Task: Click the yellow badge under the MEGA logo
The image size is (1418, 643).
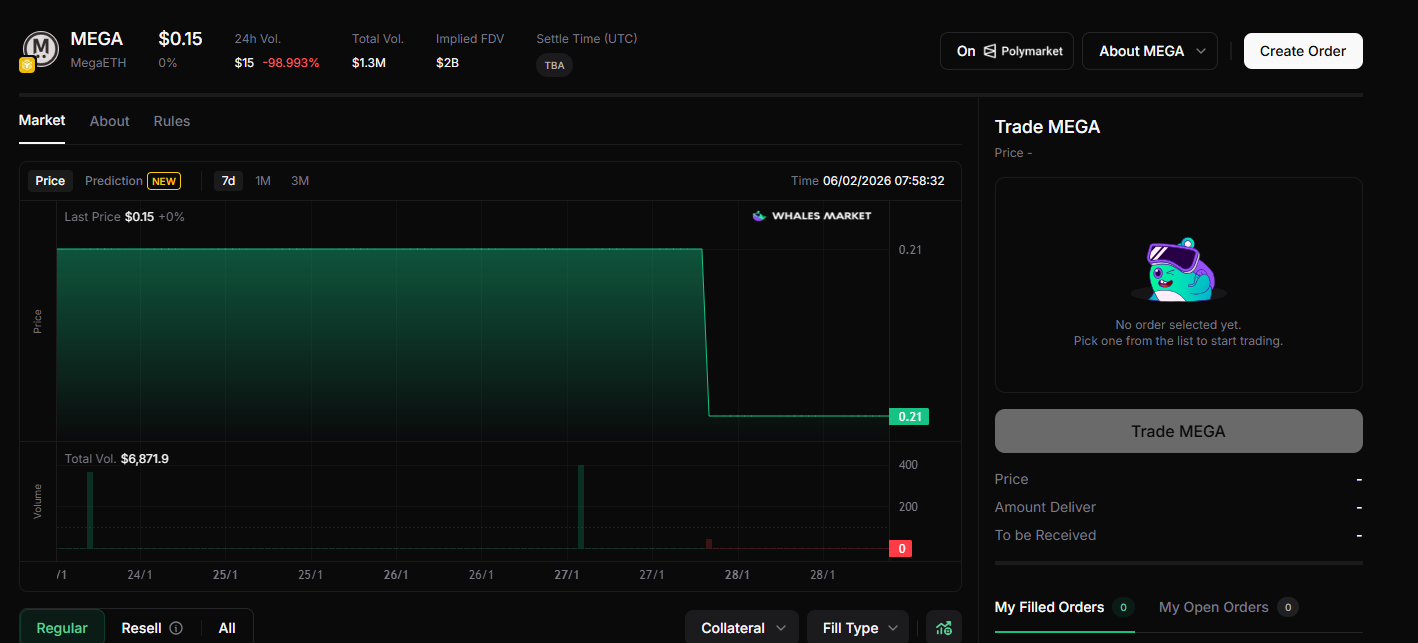Action: pos(27,64)
